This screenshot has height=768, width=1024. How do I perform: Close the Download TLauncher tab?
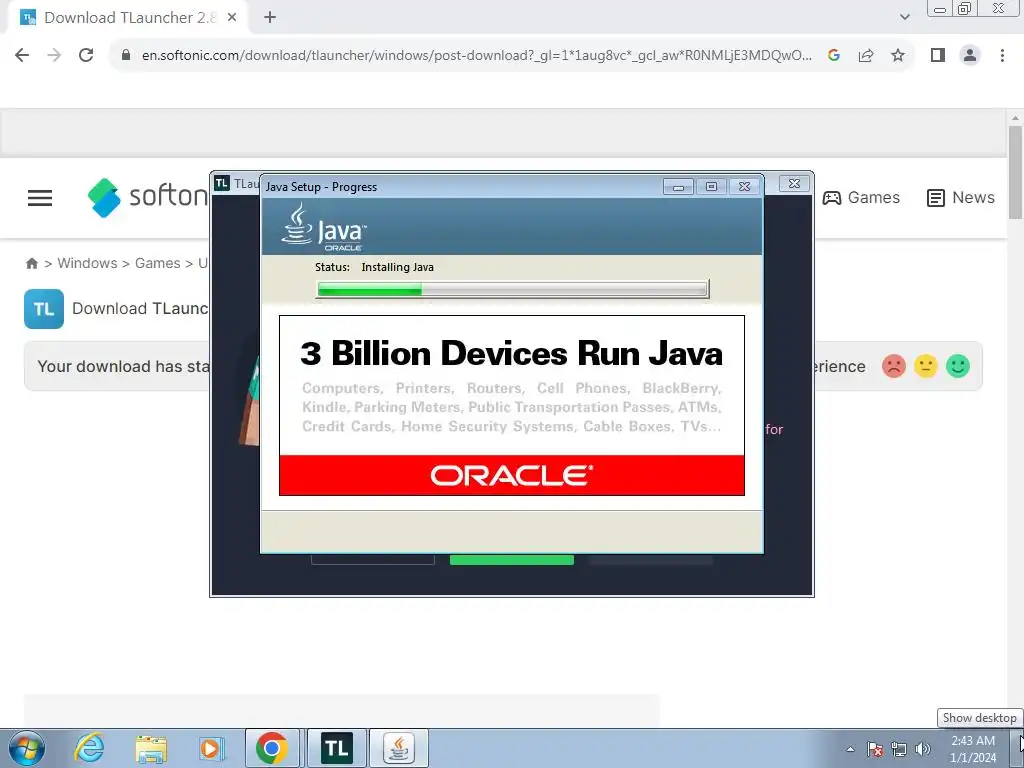(x=232, y=18)
